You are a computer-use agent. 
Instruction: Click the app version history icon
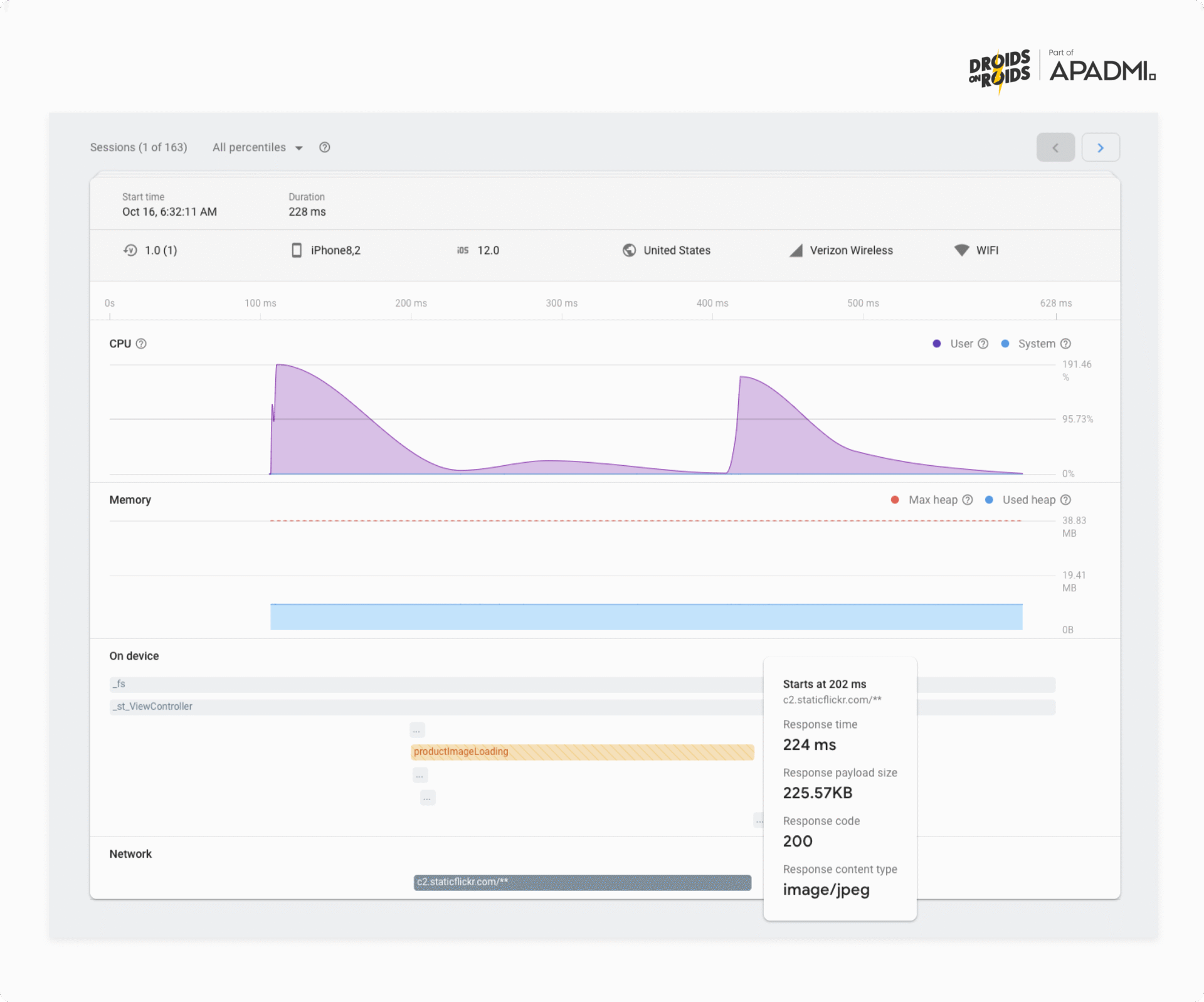(130, 250)
